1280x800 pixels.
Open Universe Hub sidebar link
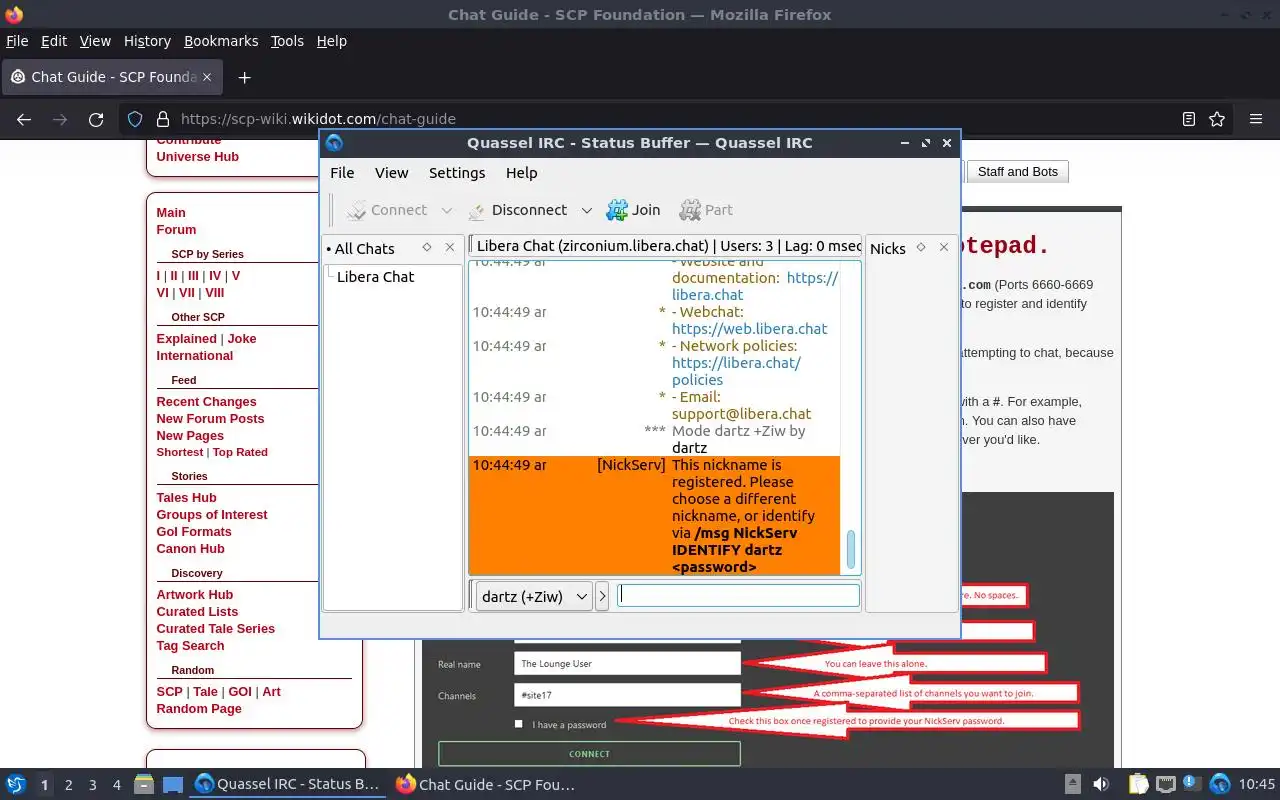pos(197,156)
